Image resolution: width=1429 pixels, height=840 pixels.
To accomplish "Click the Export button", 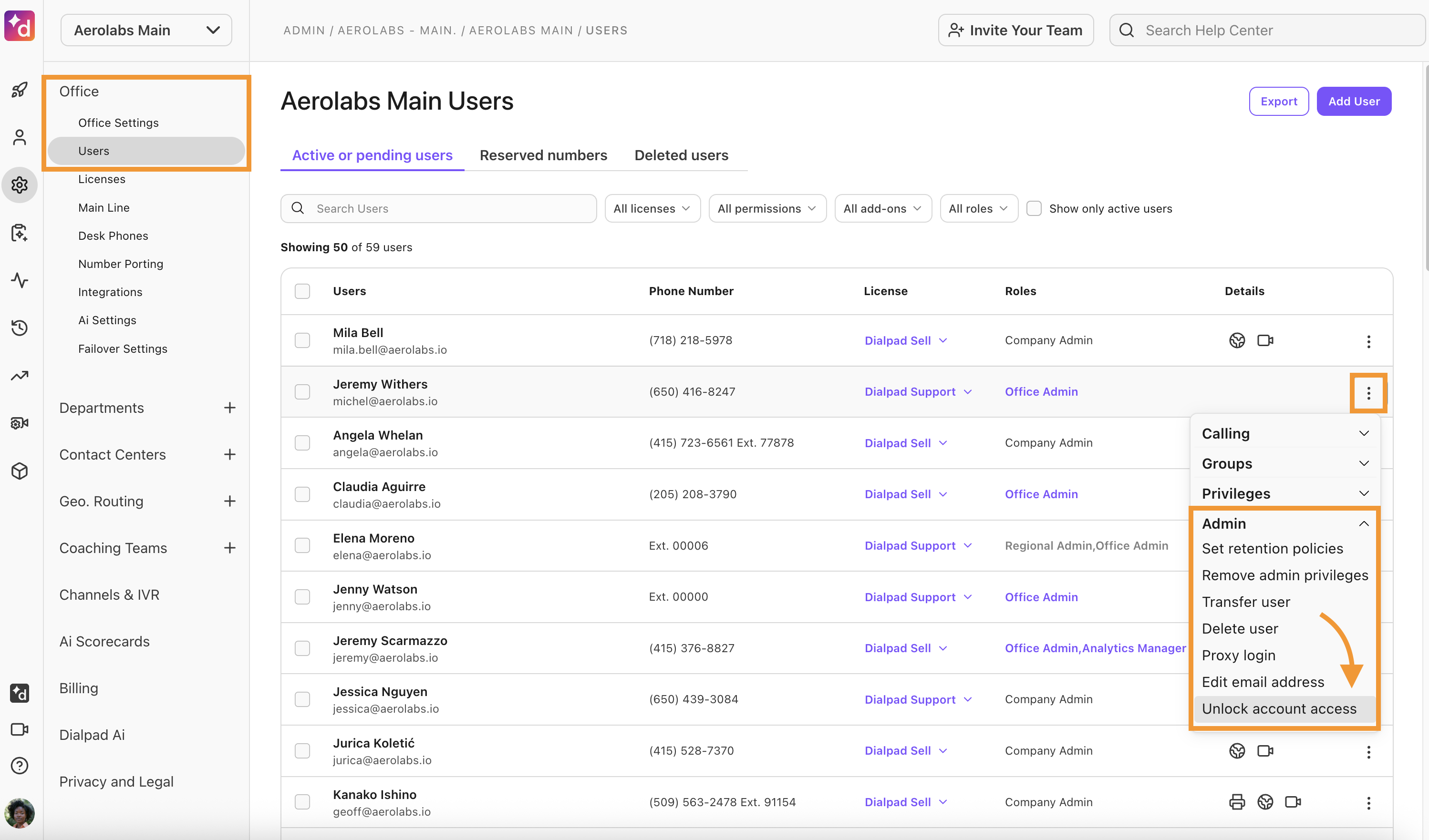I will (1278, 102).
